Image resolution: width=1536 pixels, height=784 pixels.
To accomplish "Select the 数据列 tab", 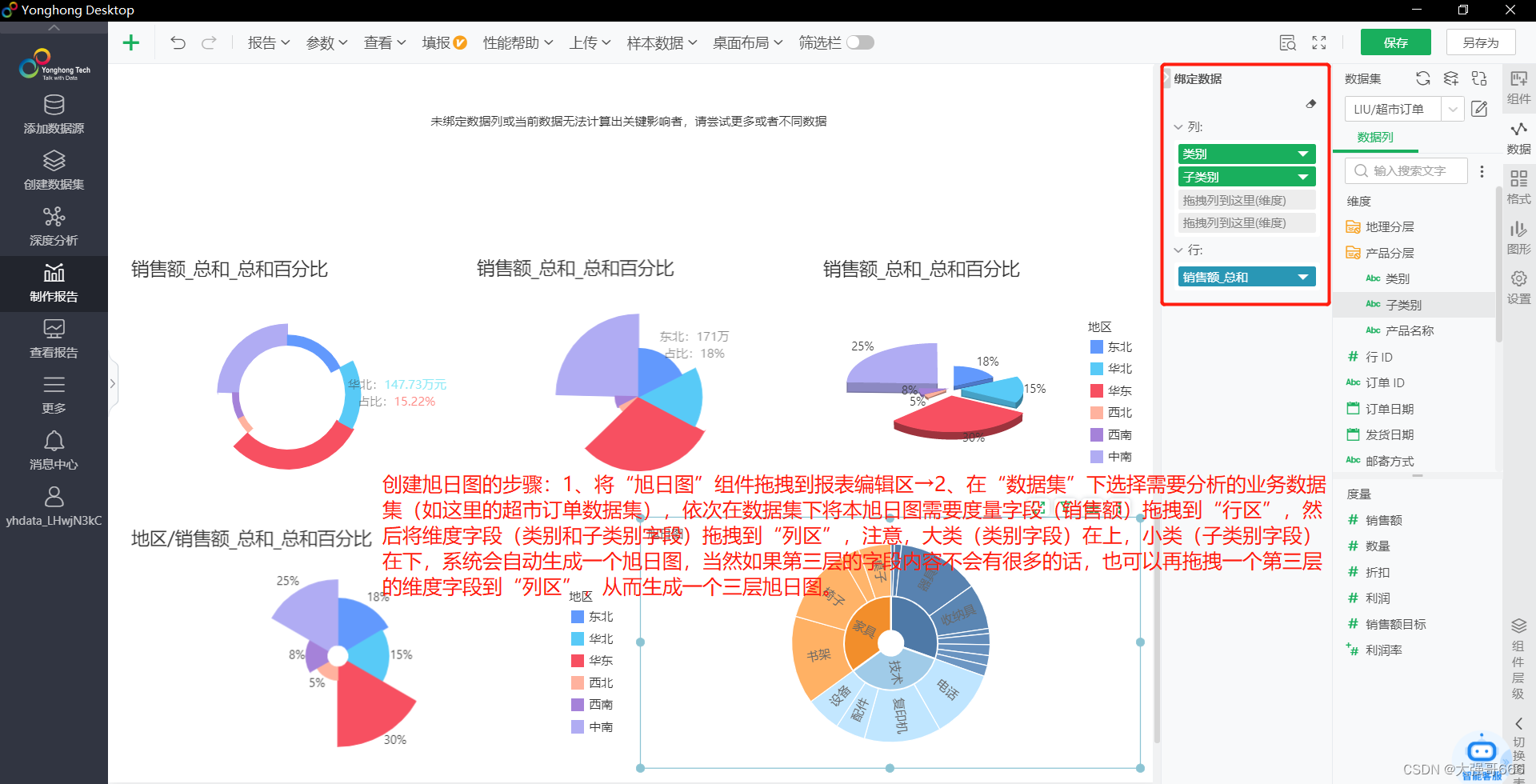I will tap(1375, 138).
